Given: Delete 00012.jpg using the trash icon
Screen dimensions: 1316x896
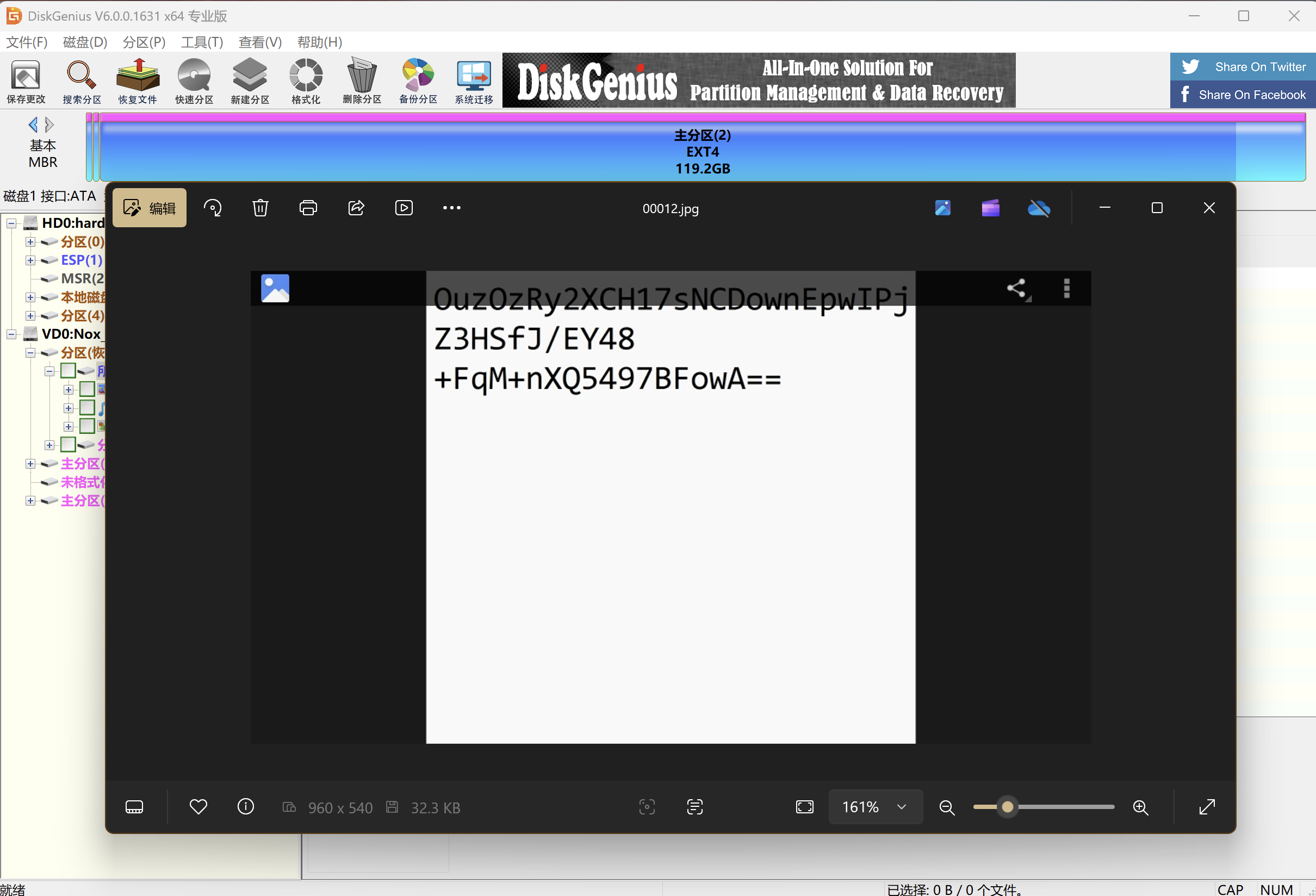Looking at the screenshot, I should click(260, 208).
